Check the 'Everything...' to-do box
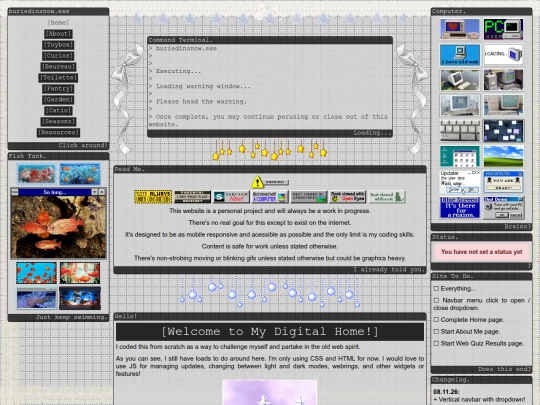Screen dimensions: 540x405 click(436, 288)
